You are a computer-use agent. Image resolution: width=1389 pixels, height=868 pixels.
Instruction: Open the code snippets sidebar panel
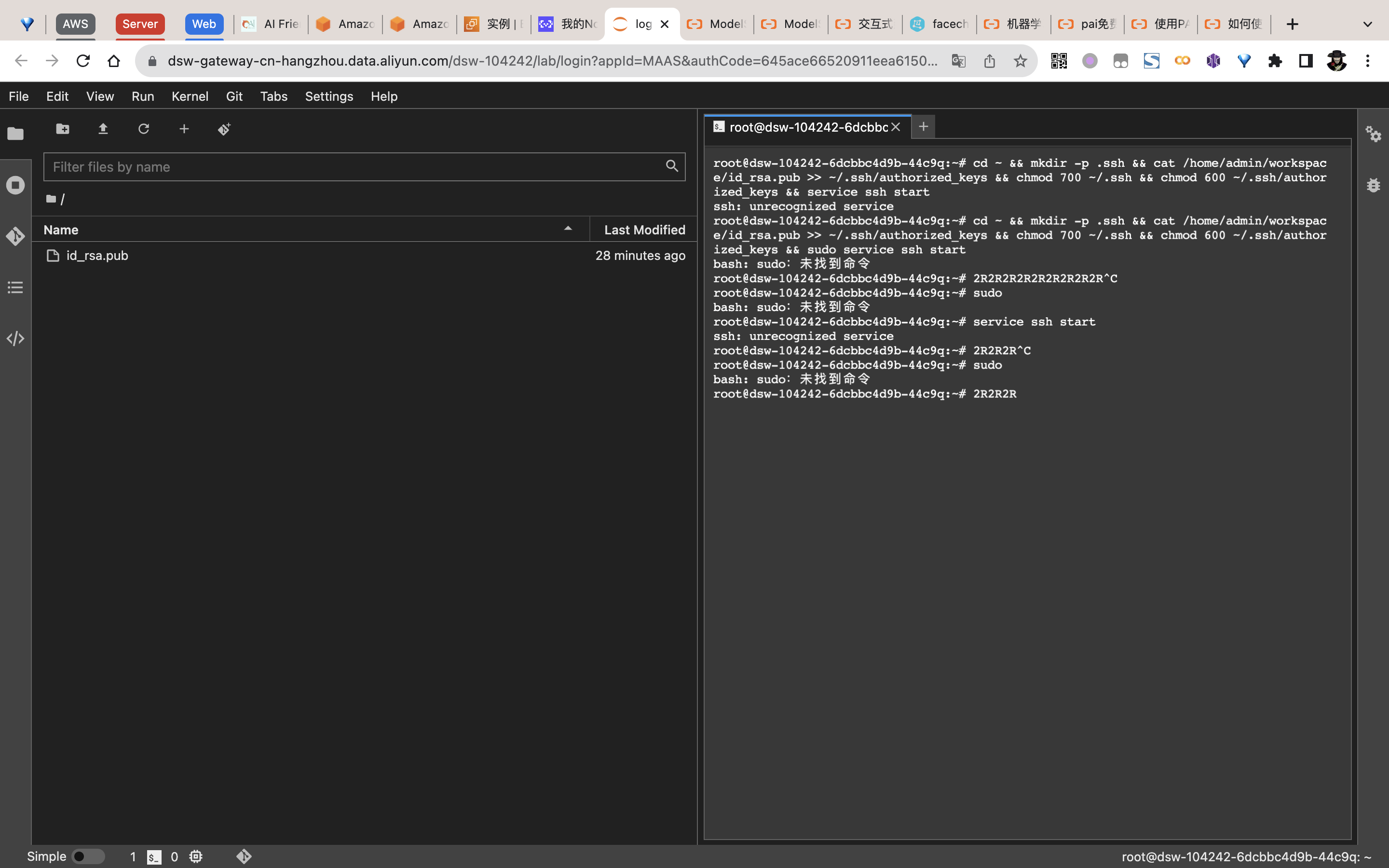15,338
